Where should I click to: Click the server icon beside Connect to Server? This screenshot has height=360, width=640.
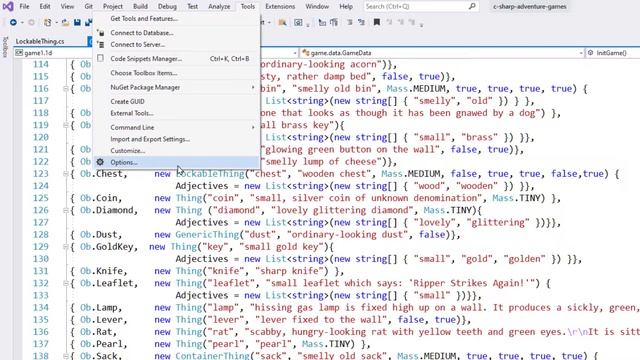(100, 44)
